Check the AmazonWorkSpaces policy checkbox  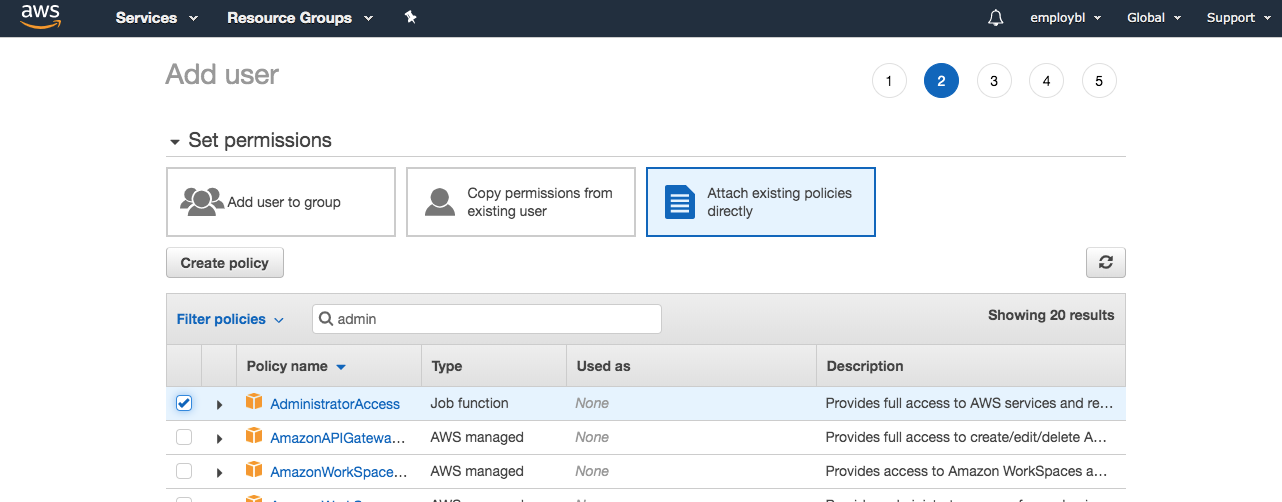point(184,471)
